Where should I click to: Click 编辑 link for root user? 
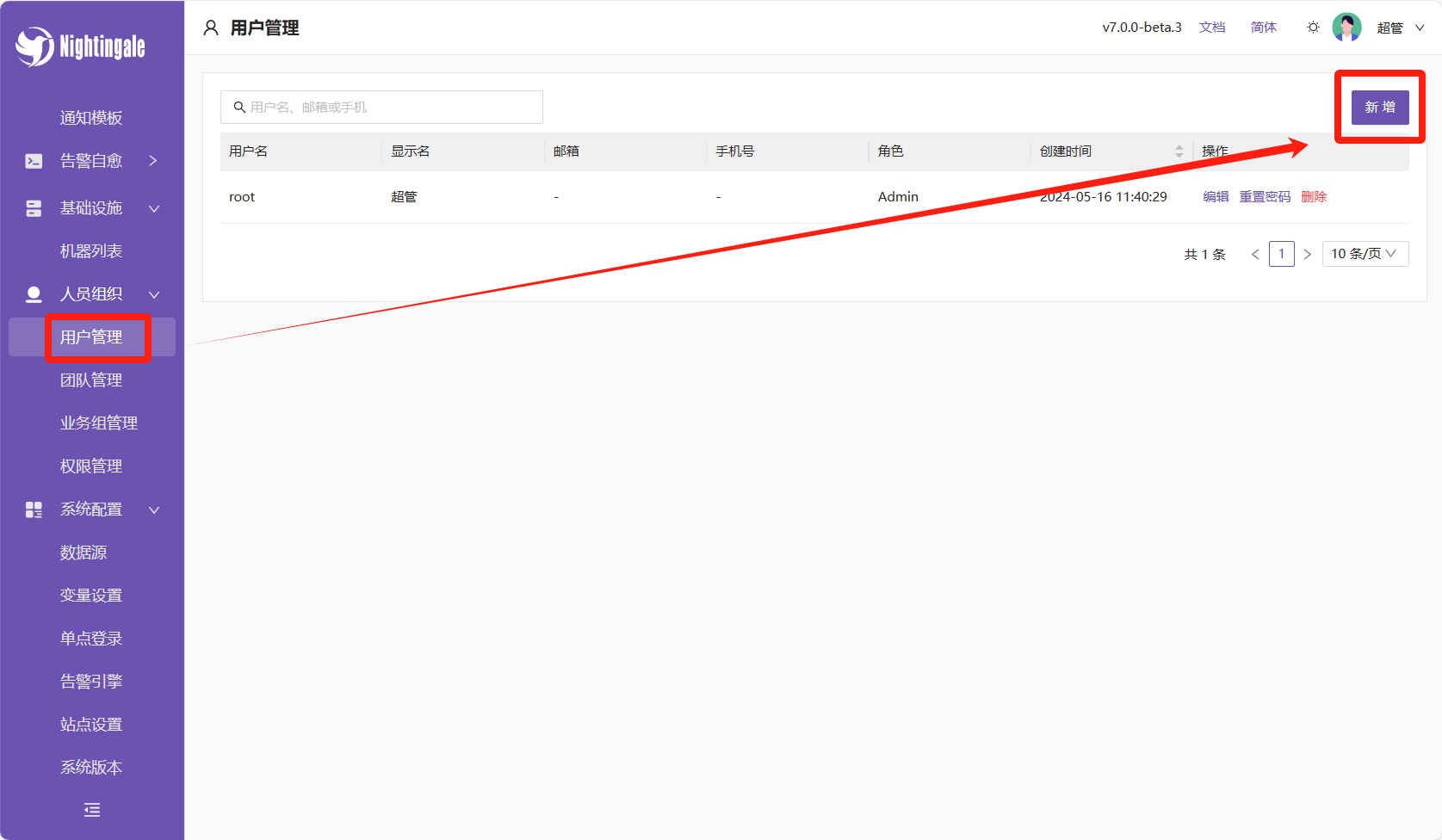click(1216, 197)
